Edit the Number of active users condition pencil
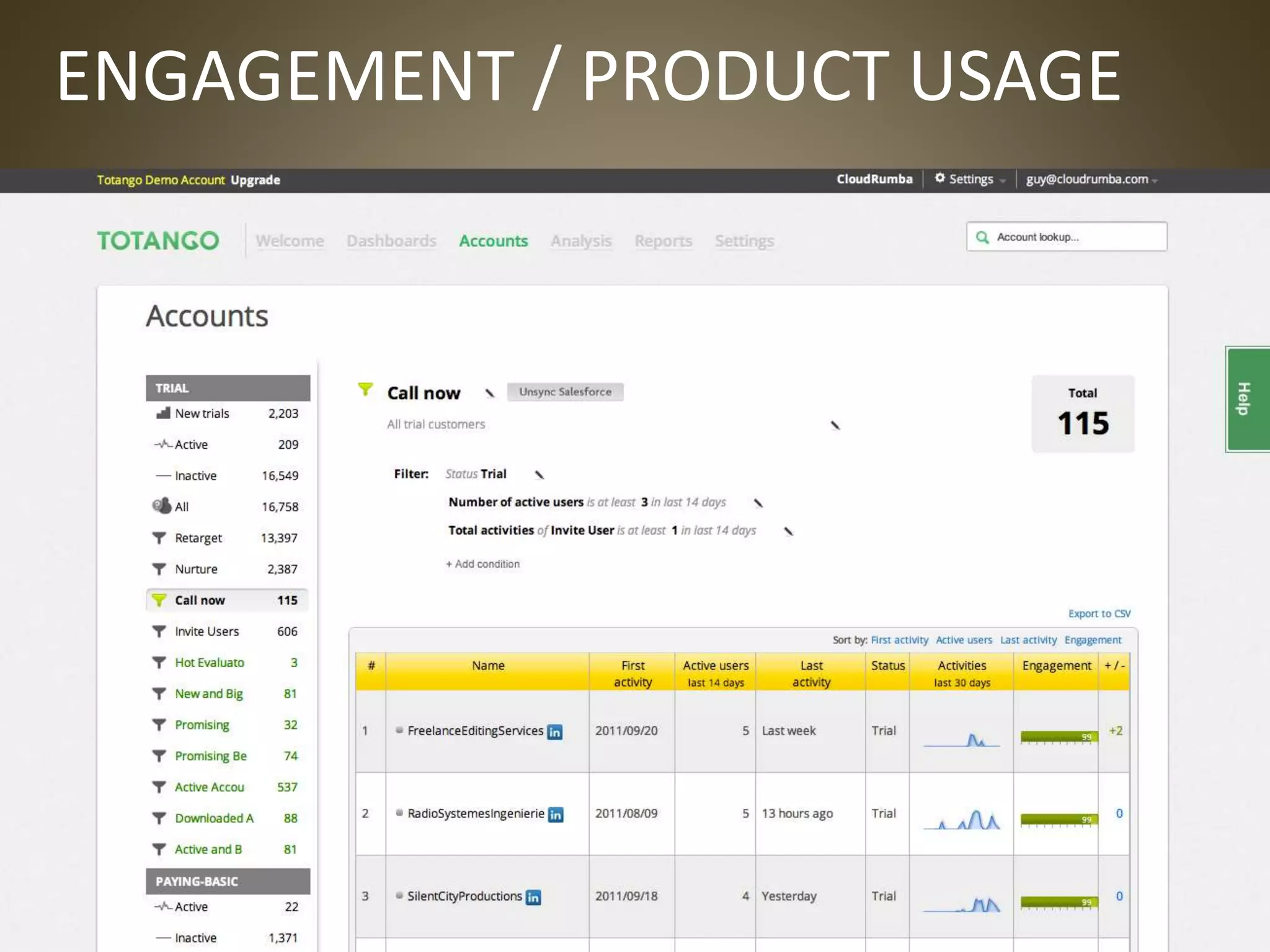1270x952 pixels. point(758,503)
